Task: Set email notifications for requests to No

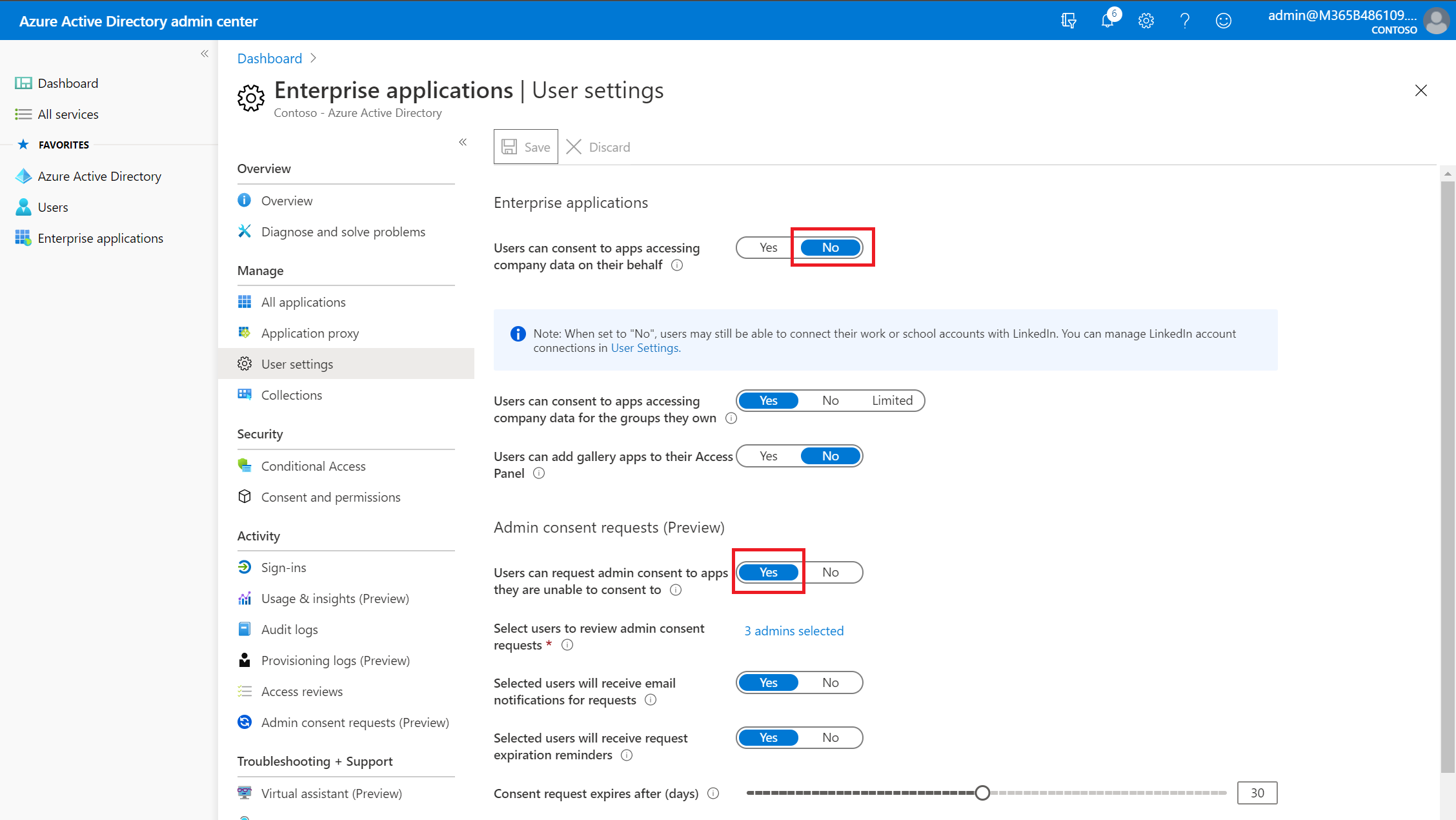Action: point(831,682)
